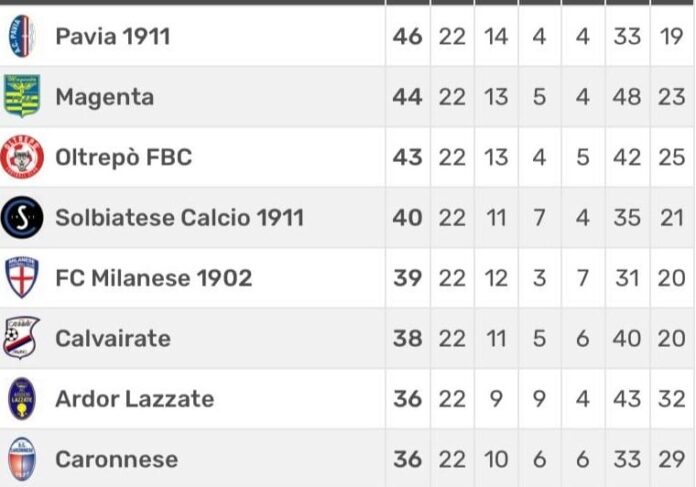
Task: Select the Caronnese team crest
Action: [22, 459]
